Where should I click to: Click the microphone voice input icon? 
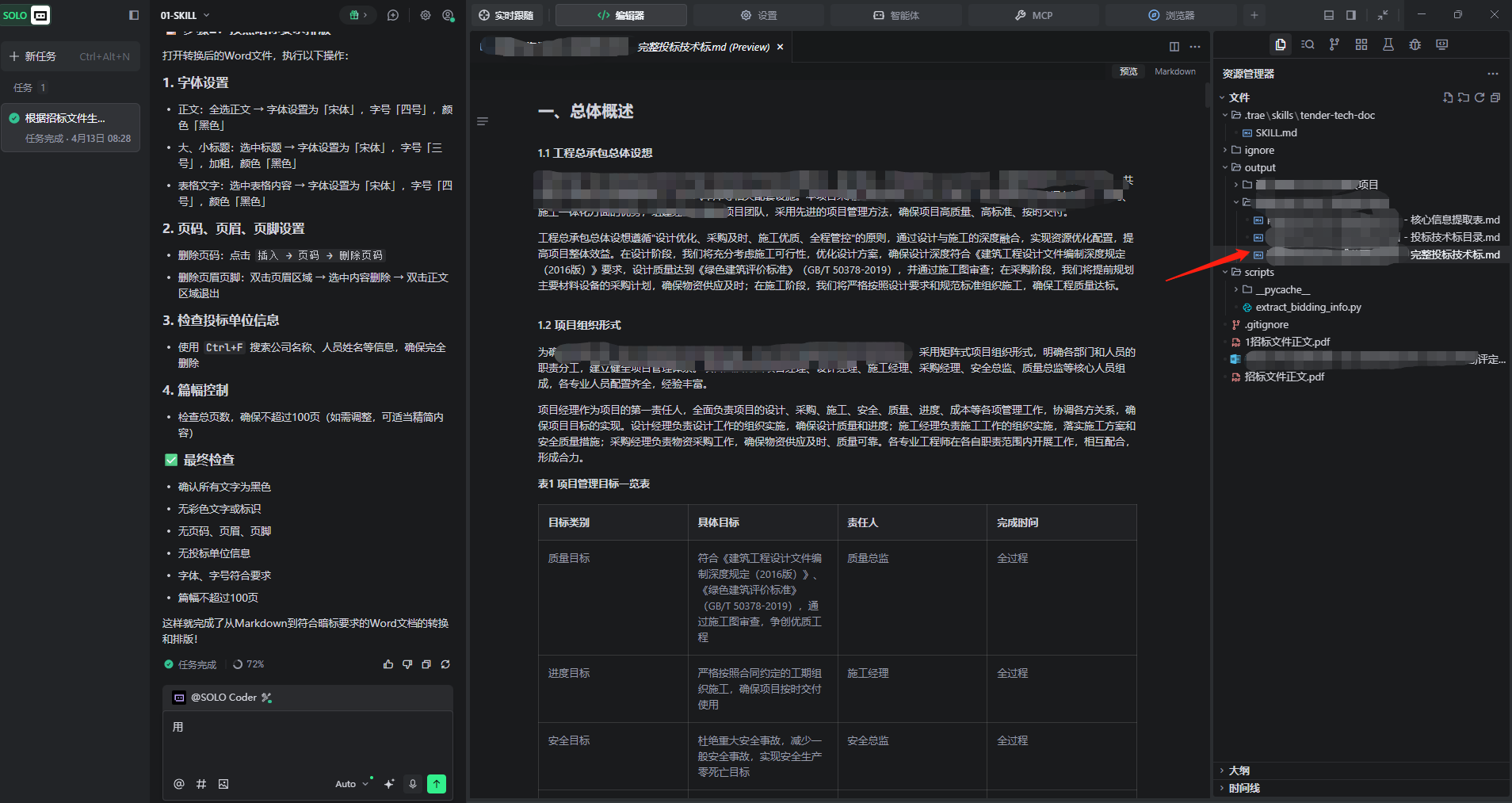(413, 784)
